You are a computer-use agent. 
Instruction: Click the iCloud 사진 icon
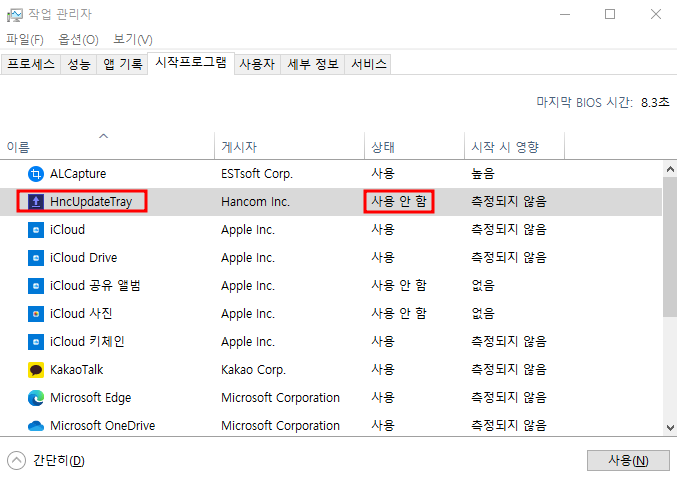tap(36, 314)
